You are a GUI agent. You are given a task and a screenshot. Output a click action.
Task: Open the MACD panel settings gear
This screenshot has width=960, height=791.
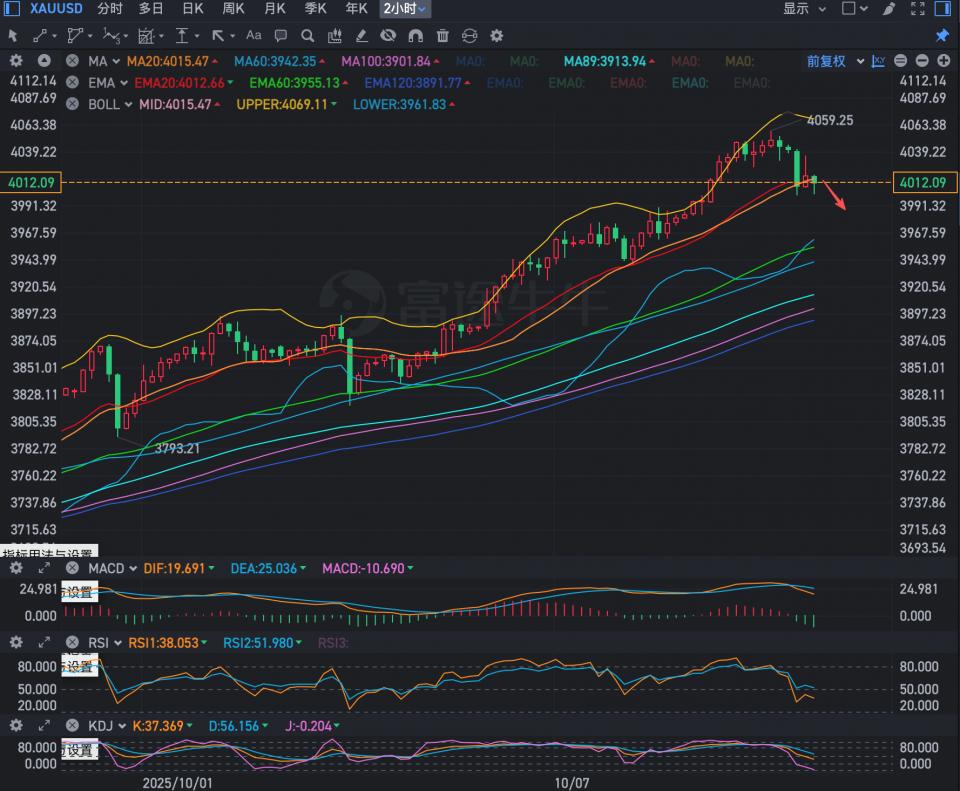pos(16,568)
